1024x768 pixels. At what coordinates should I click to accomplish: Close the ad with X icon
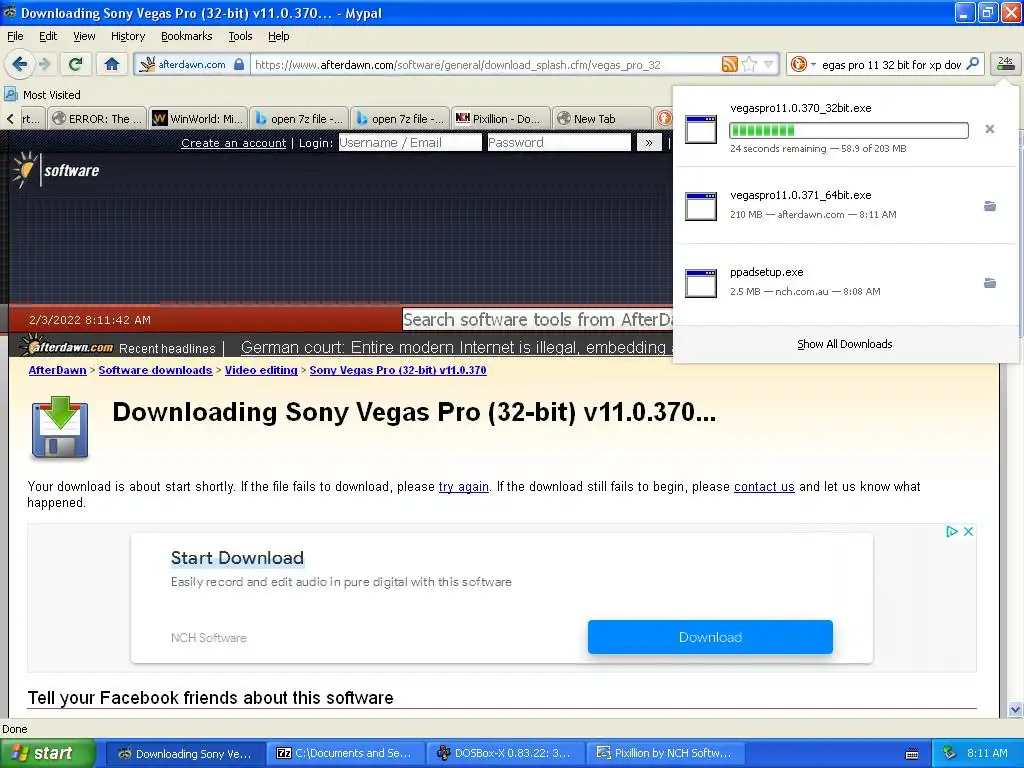[x=968, y=532]
